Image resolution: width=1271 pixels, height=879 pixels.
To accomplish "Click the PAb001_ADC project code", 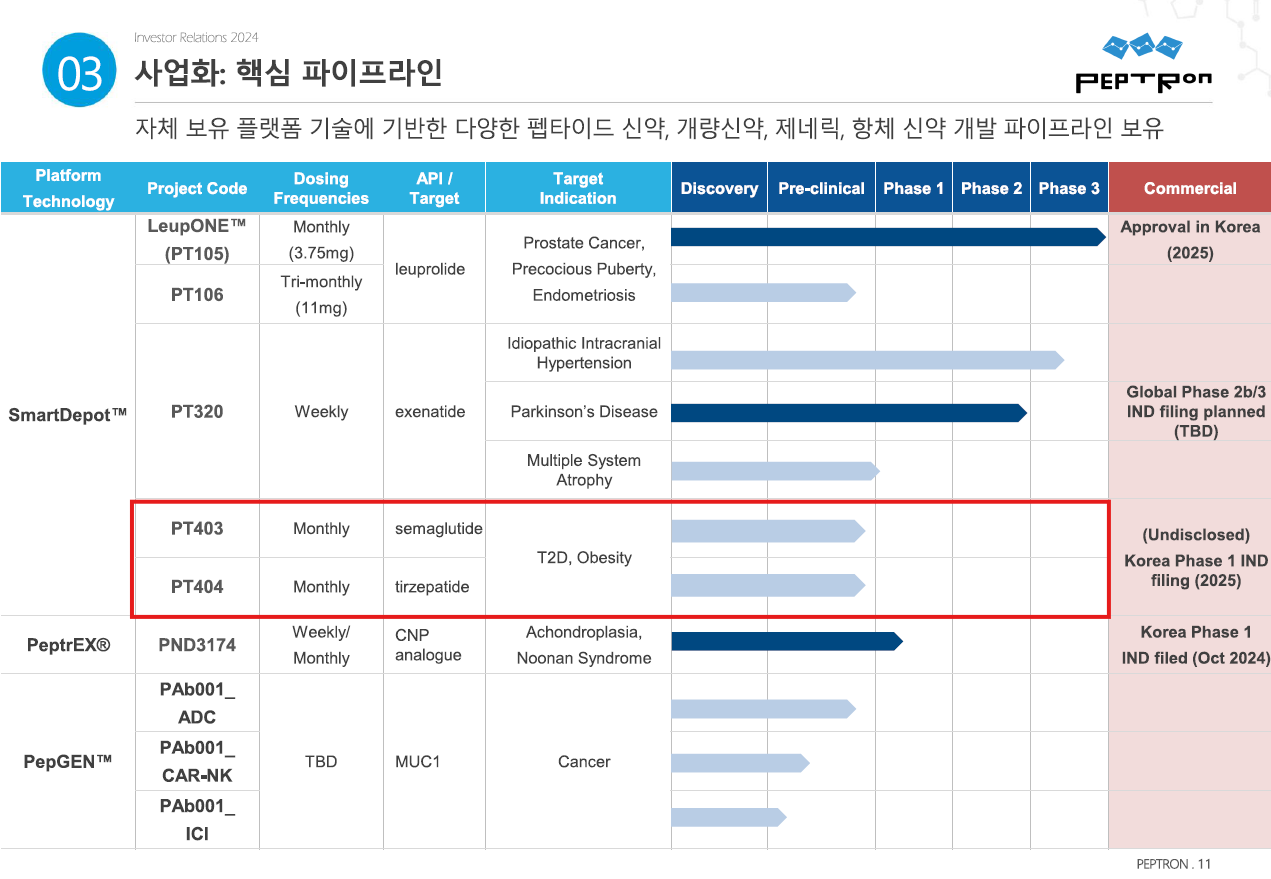I will (x=197, y=703).
